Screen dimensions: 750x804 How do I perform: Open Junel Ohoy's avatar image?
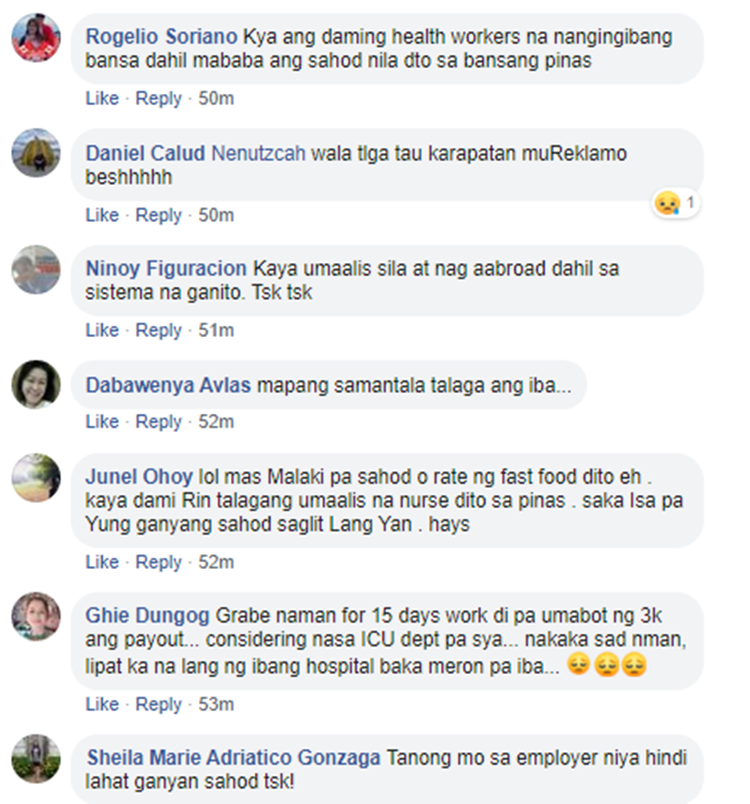pyautogui.click(x=36, y=477)
